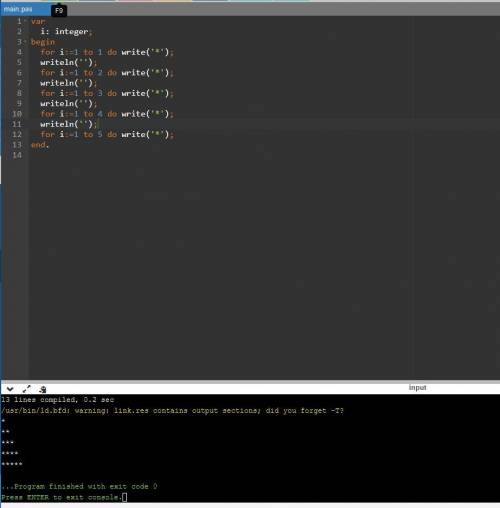The image size is (500, 508).
Task: Click the 'Program finished with exit code 0' message
Action: (79, 486)
